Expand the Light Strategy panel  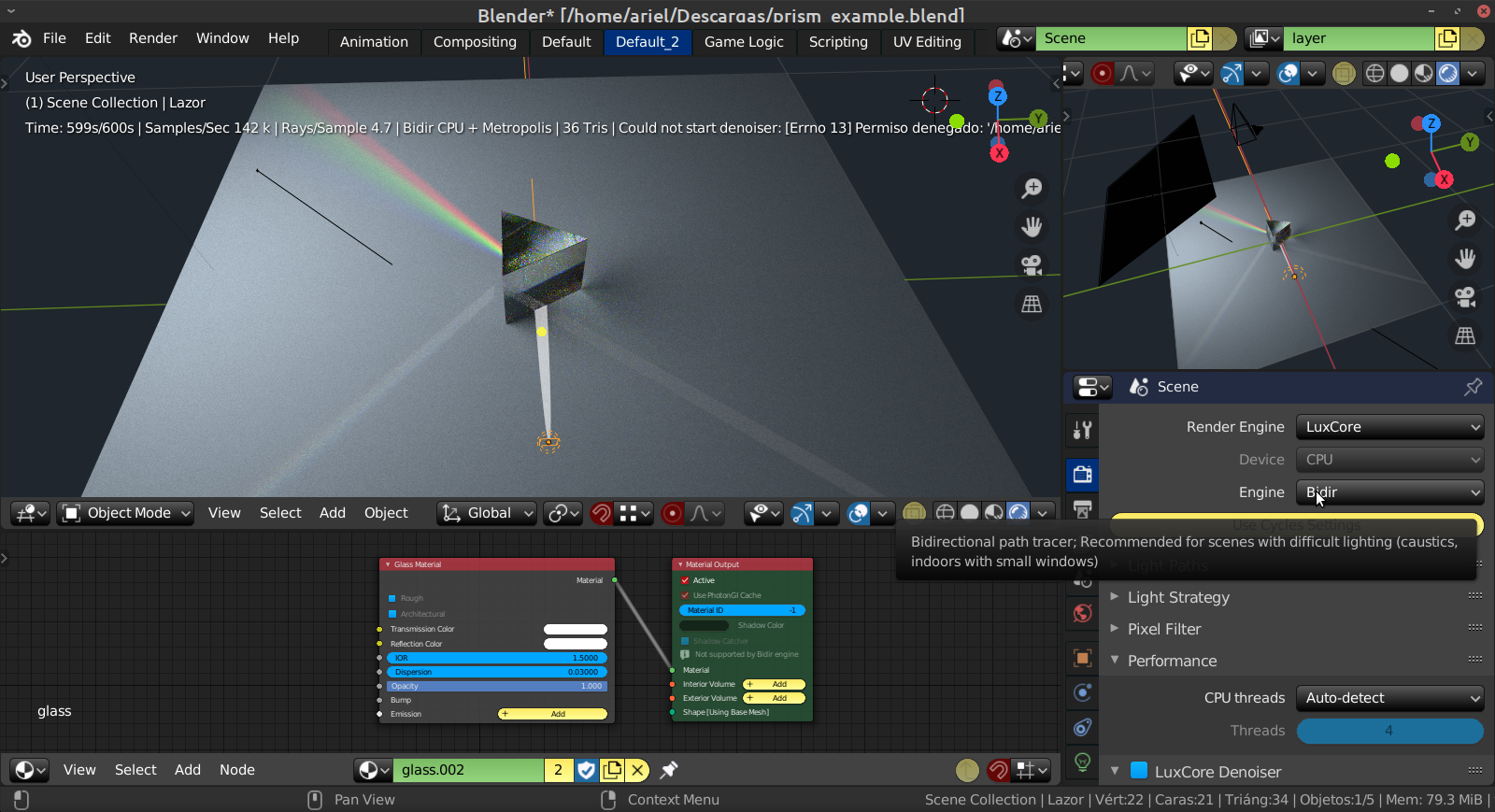pos(1178,597)
